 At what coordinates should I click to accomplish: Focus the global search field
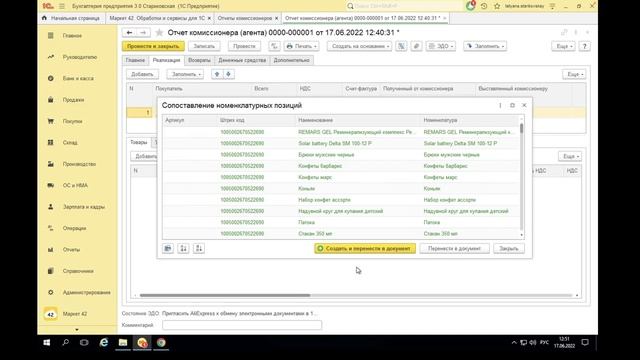pos(404,6)
